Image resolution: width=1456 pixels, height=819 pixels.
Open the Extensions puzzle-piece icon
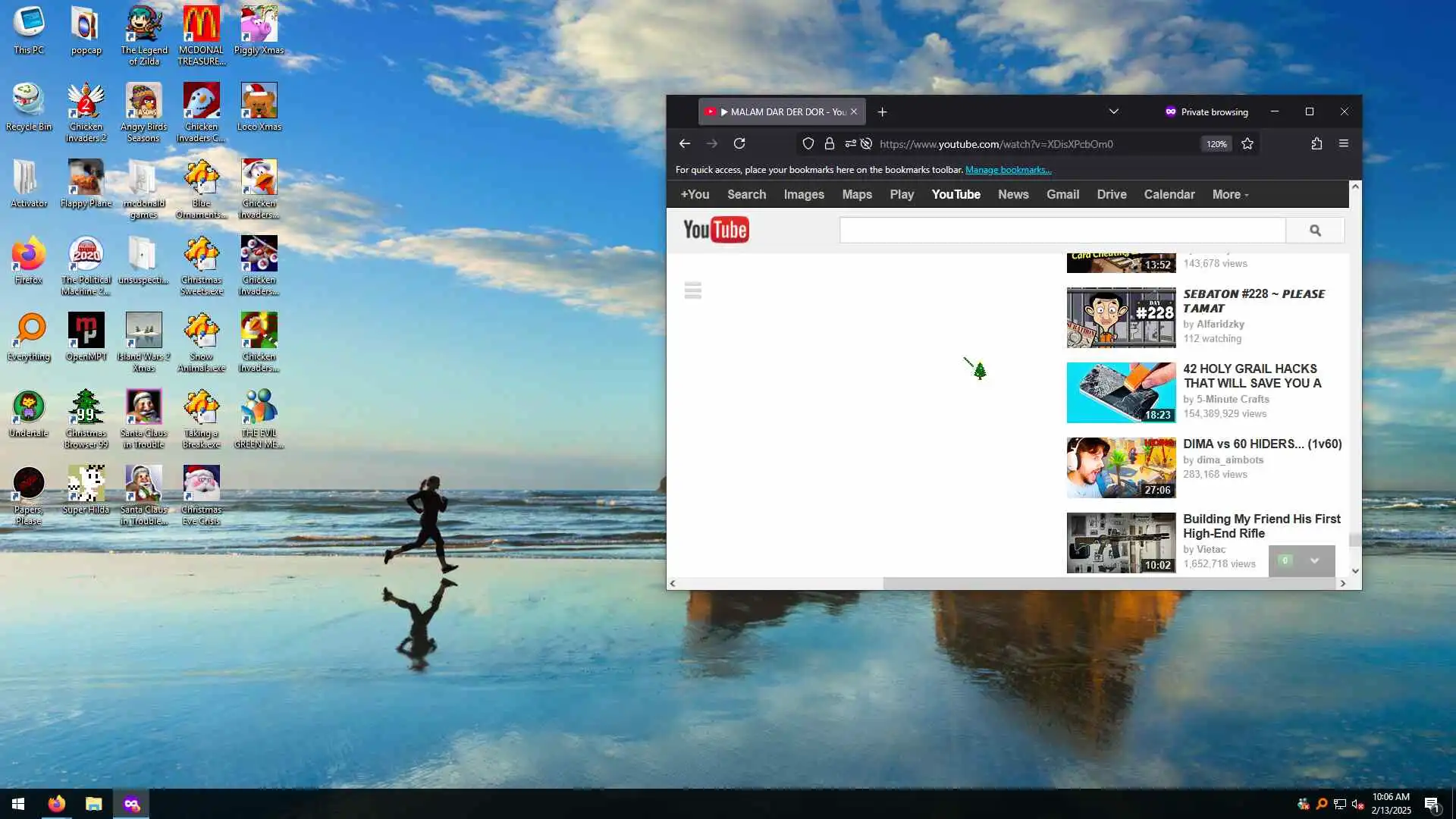pos(1316,143)
